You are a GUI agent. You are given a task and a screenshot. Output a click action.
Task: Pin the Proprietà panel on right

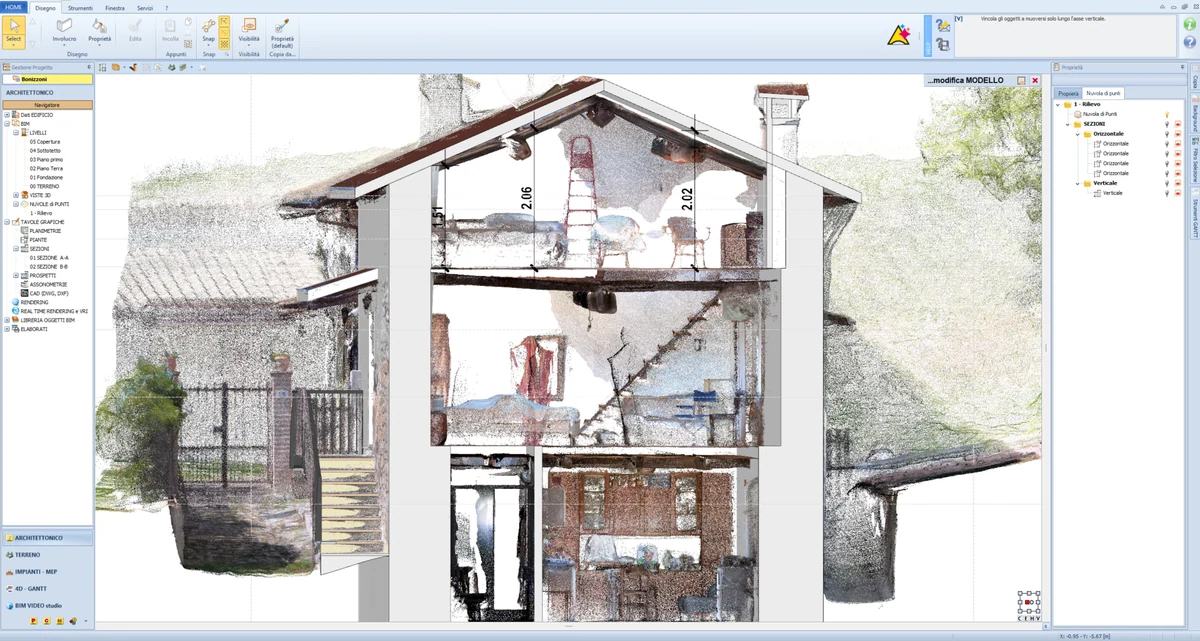[1182, 67]
